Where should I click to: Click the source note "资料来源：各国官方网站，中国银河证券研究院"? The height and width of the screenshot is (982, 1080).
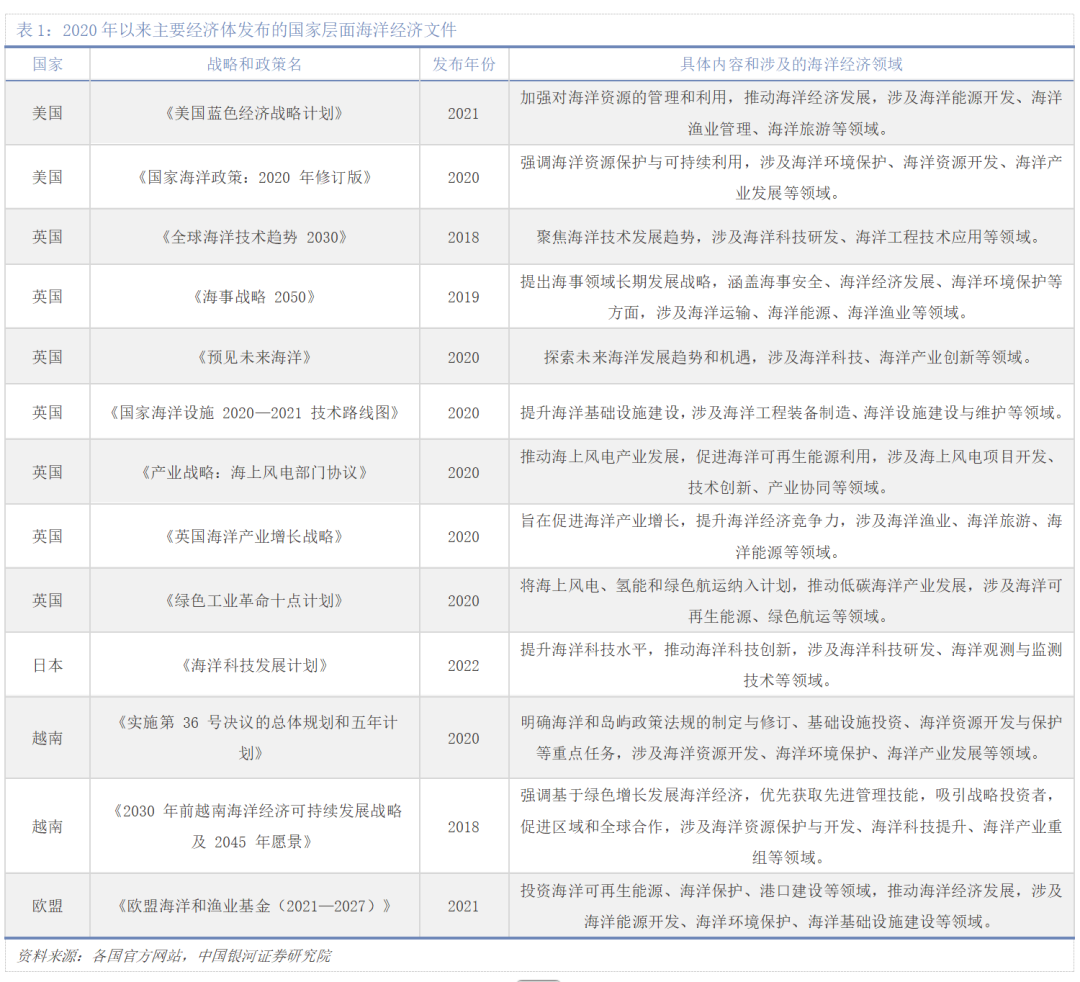[x=175, y=956]
